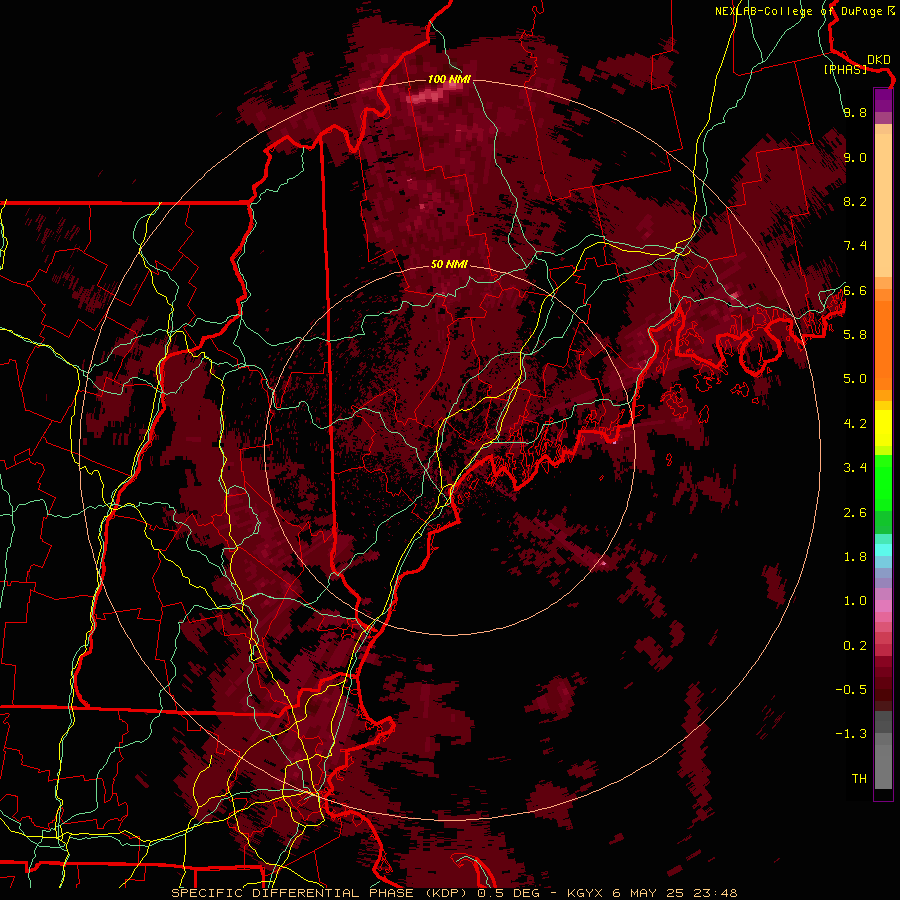Click the 100 NMI range ring label
This screenshot has width=900, height=900.
pos(449,79)
